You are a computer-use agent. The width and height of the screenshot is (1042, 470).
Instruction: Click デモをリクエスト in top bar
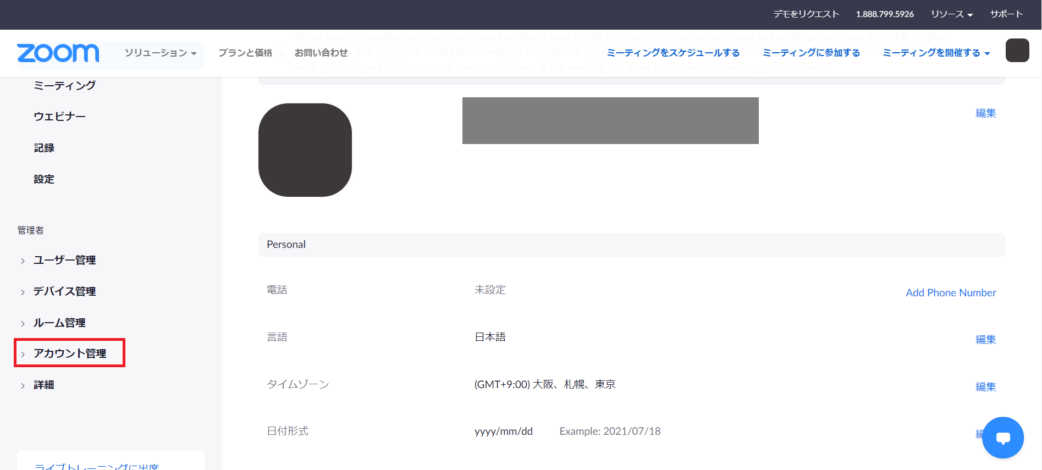806,14
